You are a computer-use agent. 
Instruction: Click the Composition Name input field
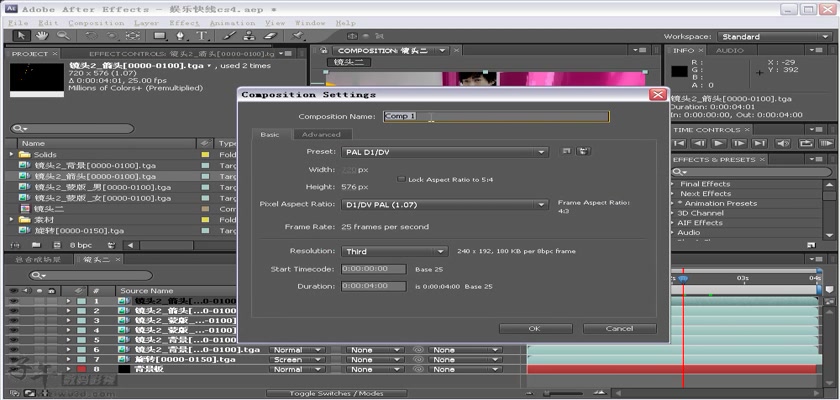[496, 116]
